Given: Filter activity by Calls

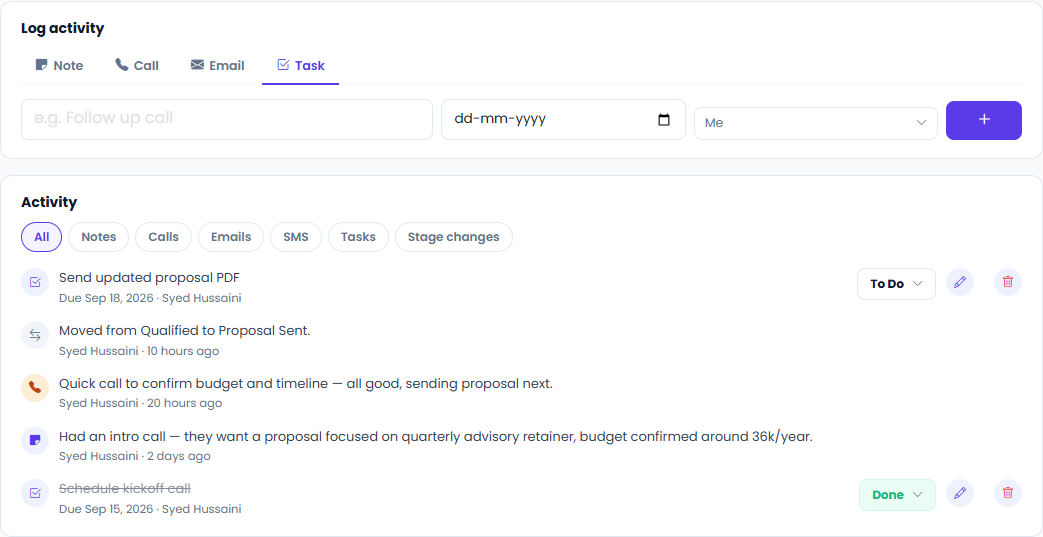Looking at the screenshot, I should [x=164, y=237].
